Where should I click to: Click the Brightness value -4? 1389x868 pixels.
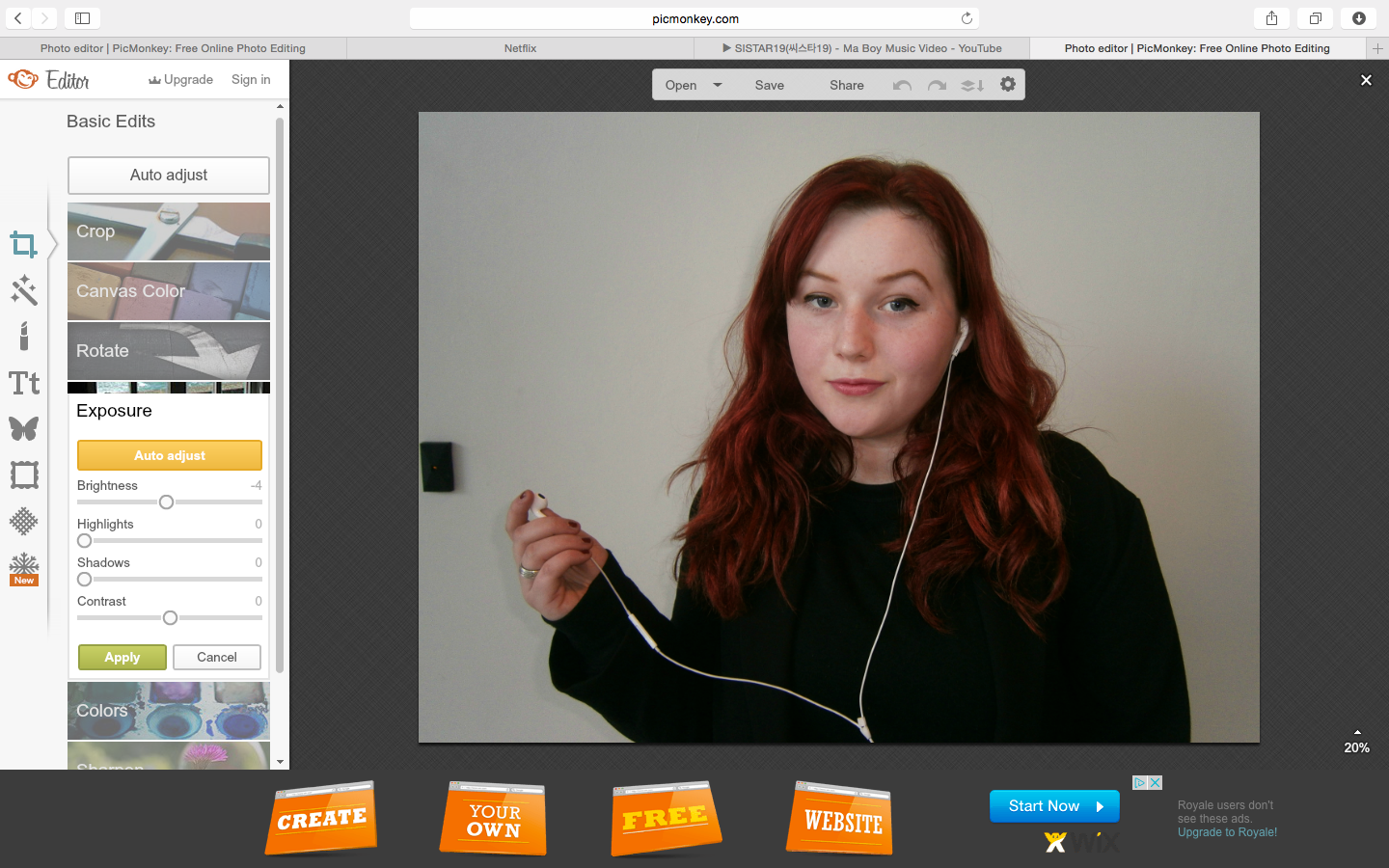tap(257, 485)
